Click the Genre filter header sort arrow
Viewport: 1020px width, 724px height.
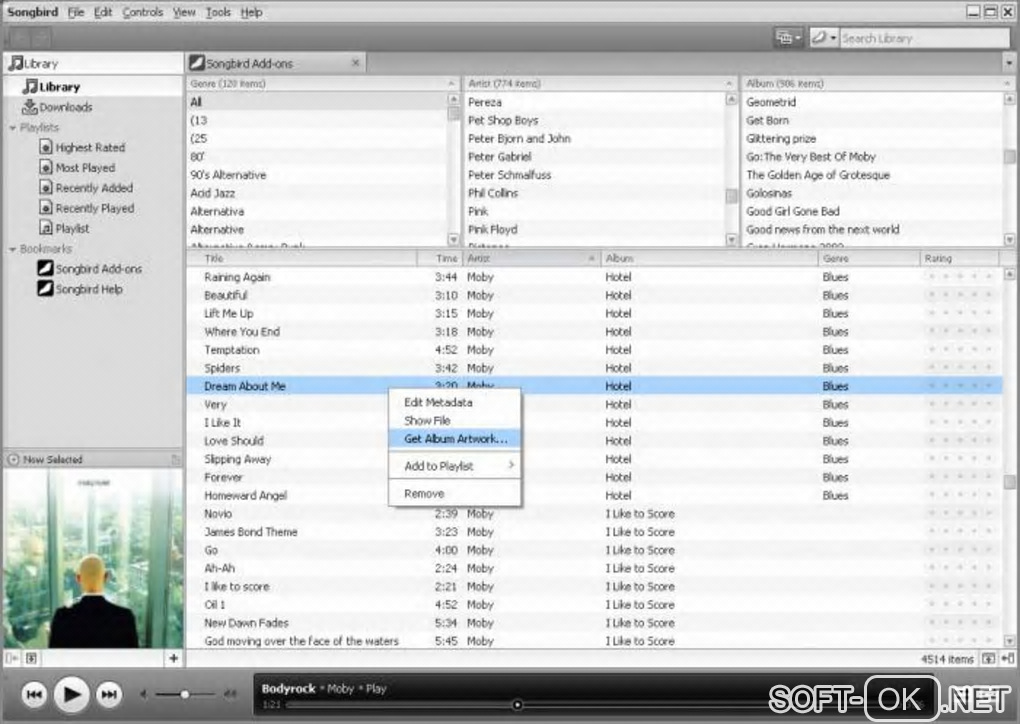pyautogui.click(x=451, y=84)
